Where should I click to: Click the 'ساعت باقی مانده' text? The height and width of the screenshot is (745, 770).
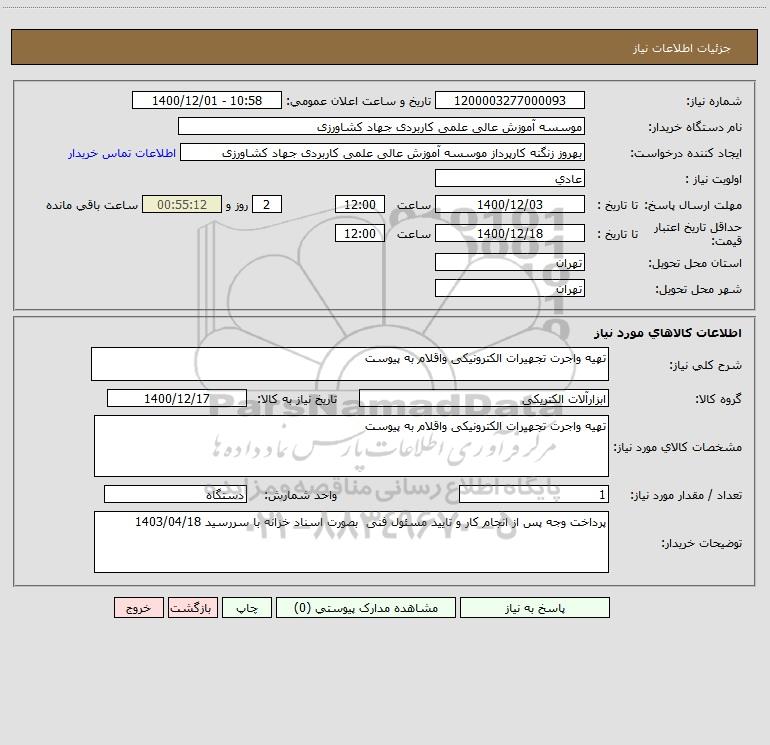click(92, 205)
